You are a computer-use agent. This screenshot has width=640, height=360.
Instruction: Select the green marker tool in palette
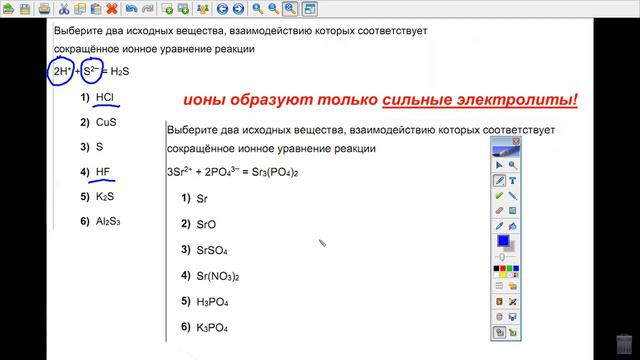tap(499, 196)
